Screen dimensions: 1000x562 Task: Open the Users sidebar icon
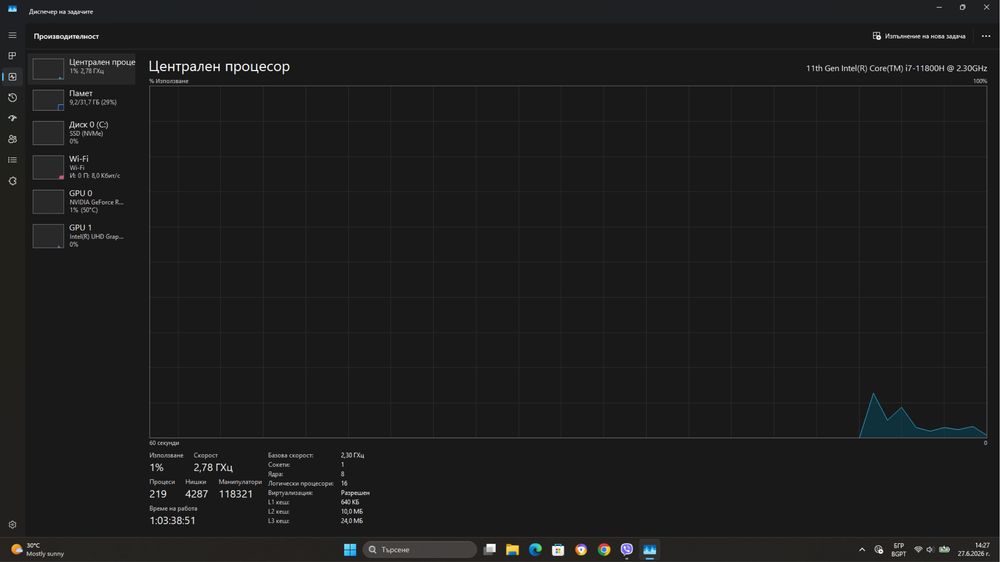coord(12,139)
